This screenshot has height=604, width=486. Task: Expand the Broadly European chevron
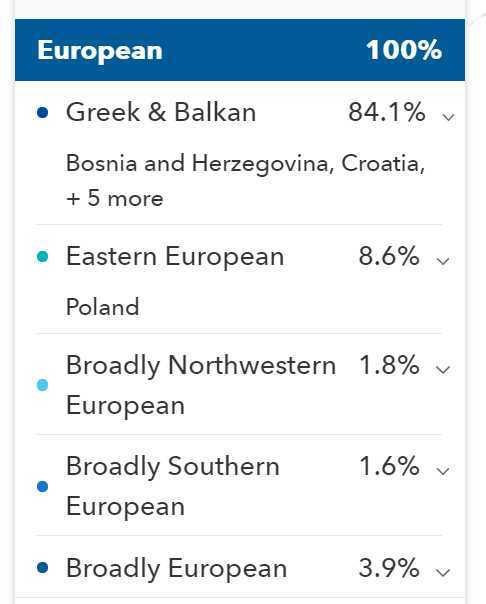pos(443,572)
